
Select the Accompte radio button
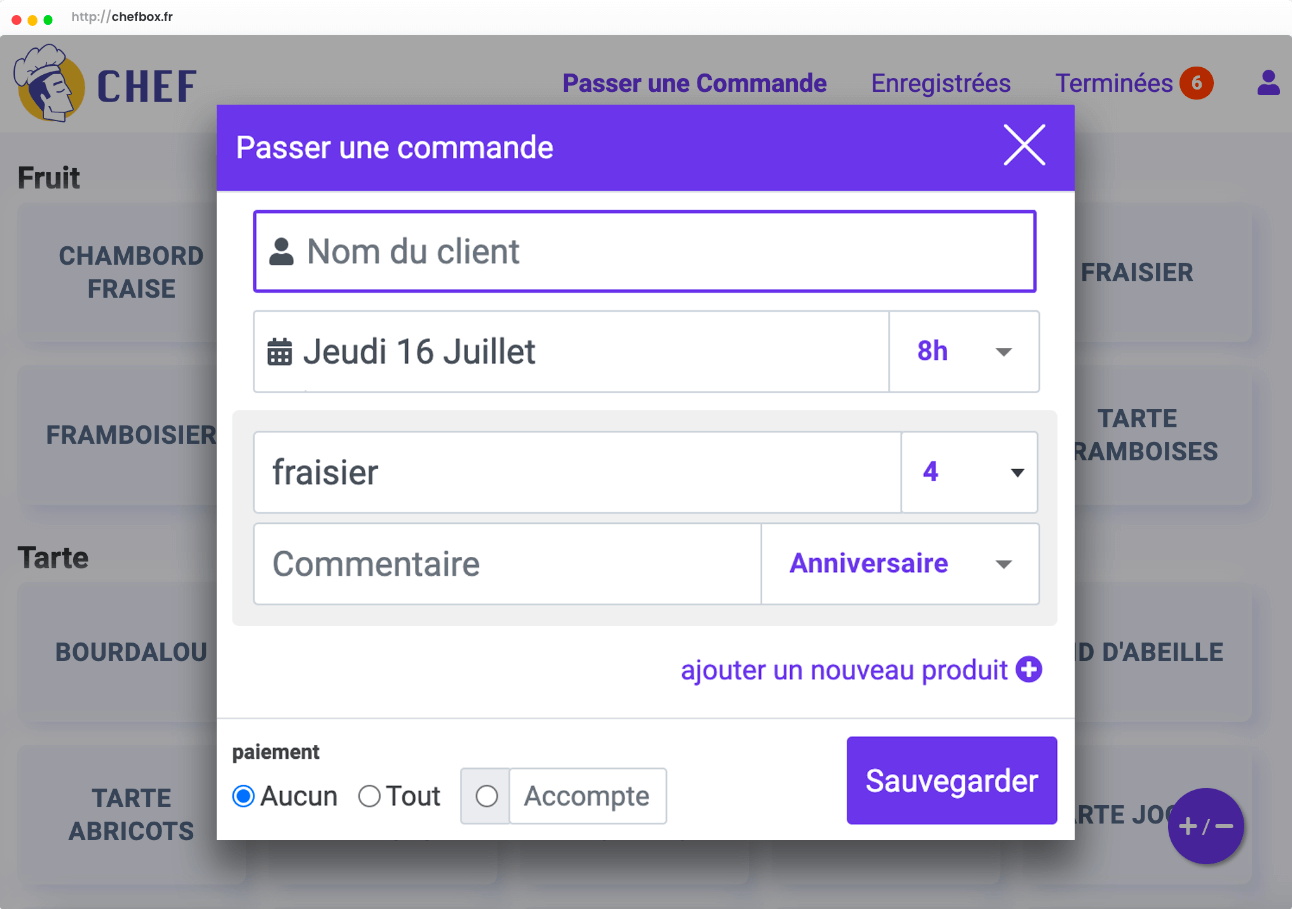pyautogui.click(x=487, y=796)
